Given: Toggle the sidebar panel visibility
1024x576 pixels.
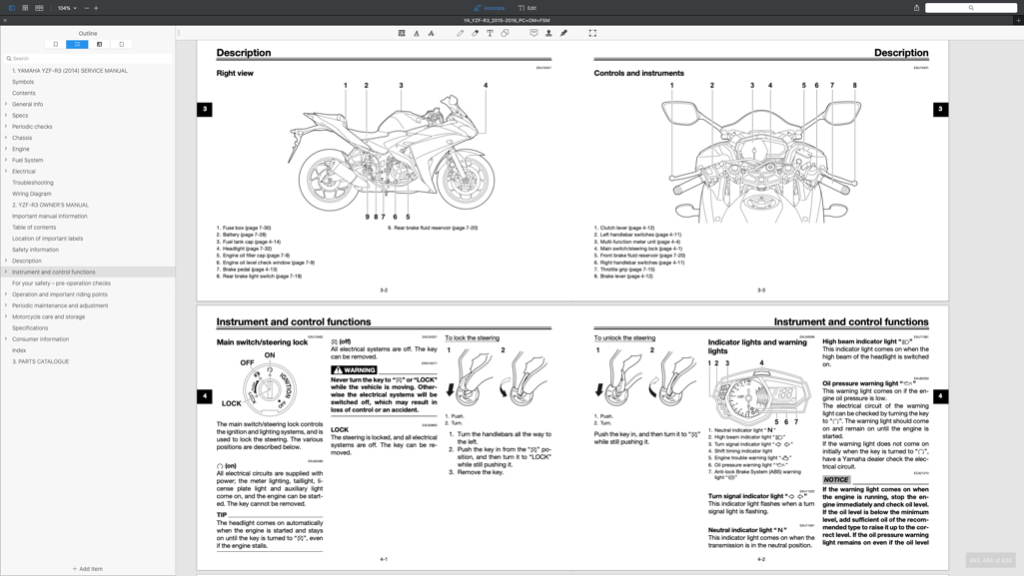Looking at the screenshot, I should tap(13, 8).
